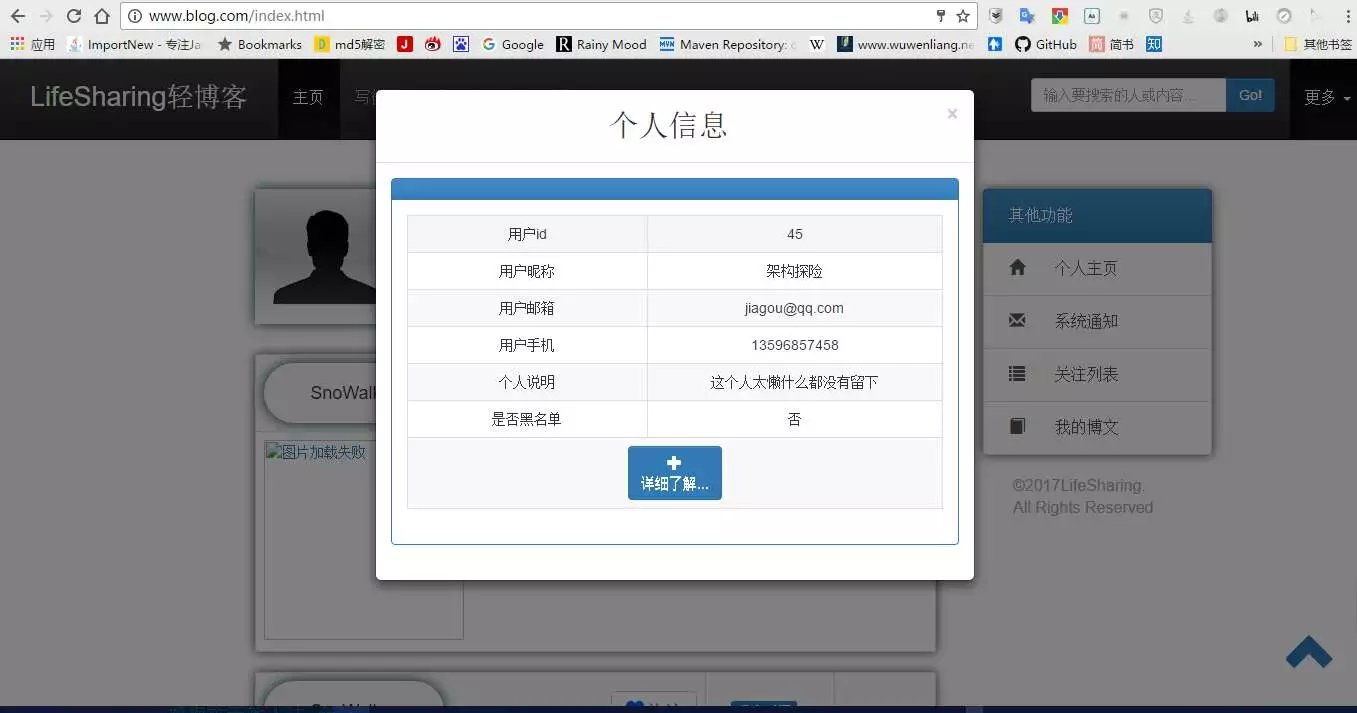Click the 这个人太懒什么都没有留下 cell

[x=795, y=382]
